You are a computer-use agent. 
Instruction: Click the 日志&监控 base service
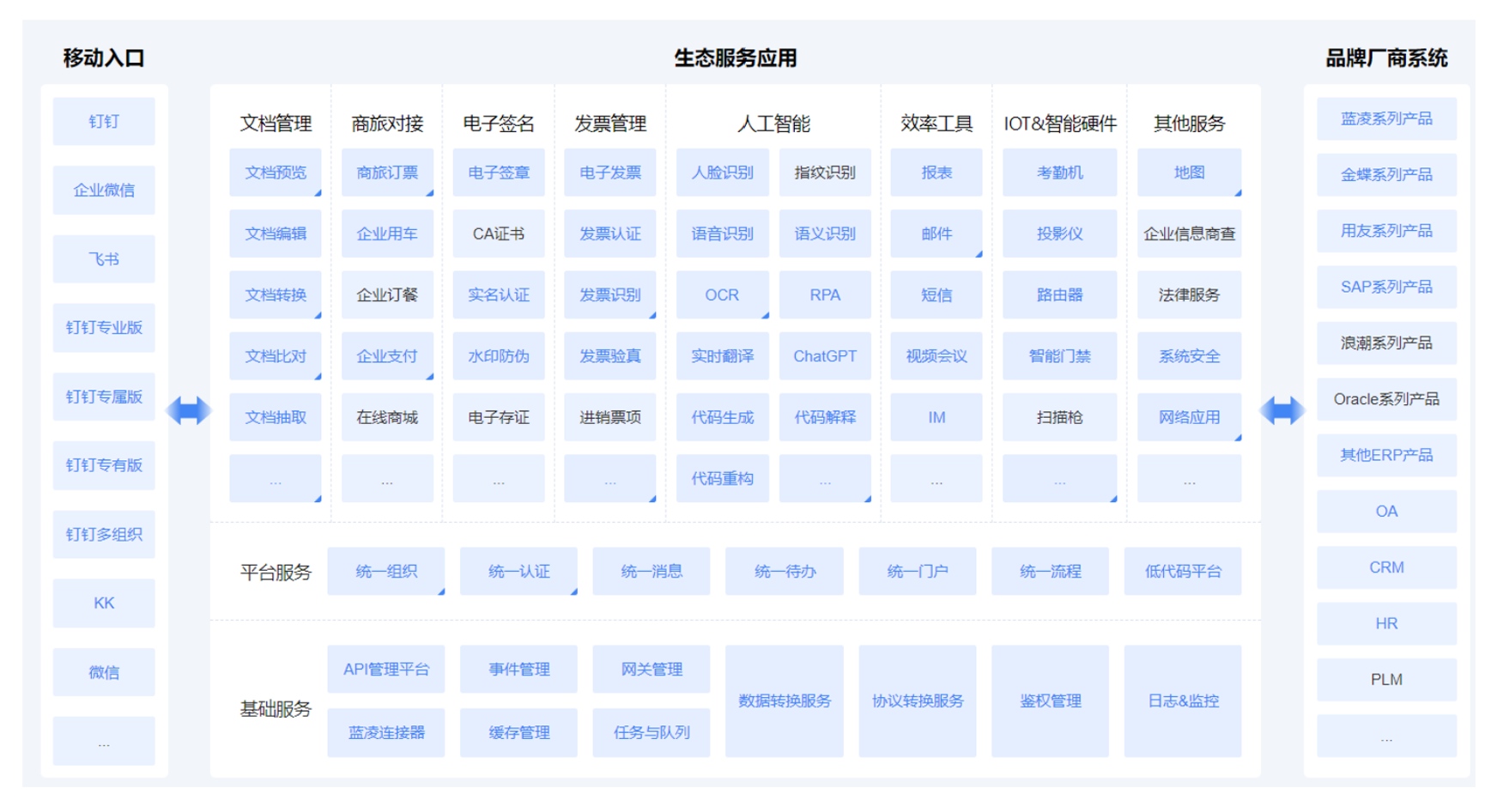coord(1182,701)
